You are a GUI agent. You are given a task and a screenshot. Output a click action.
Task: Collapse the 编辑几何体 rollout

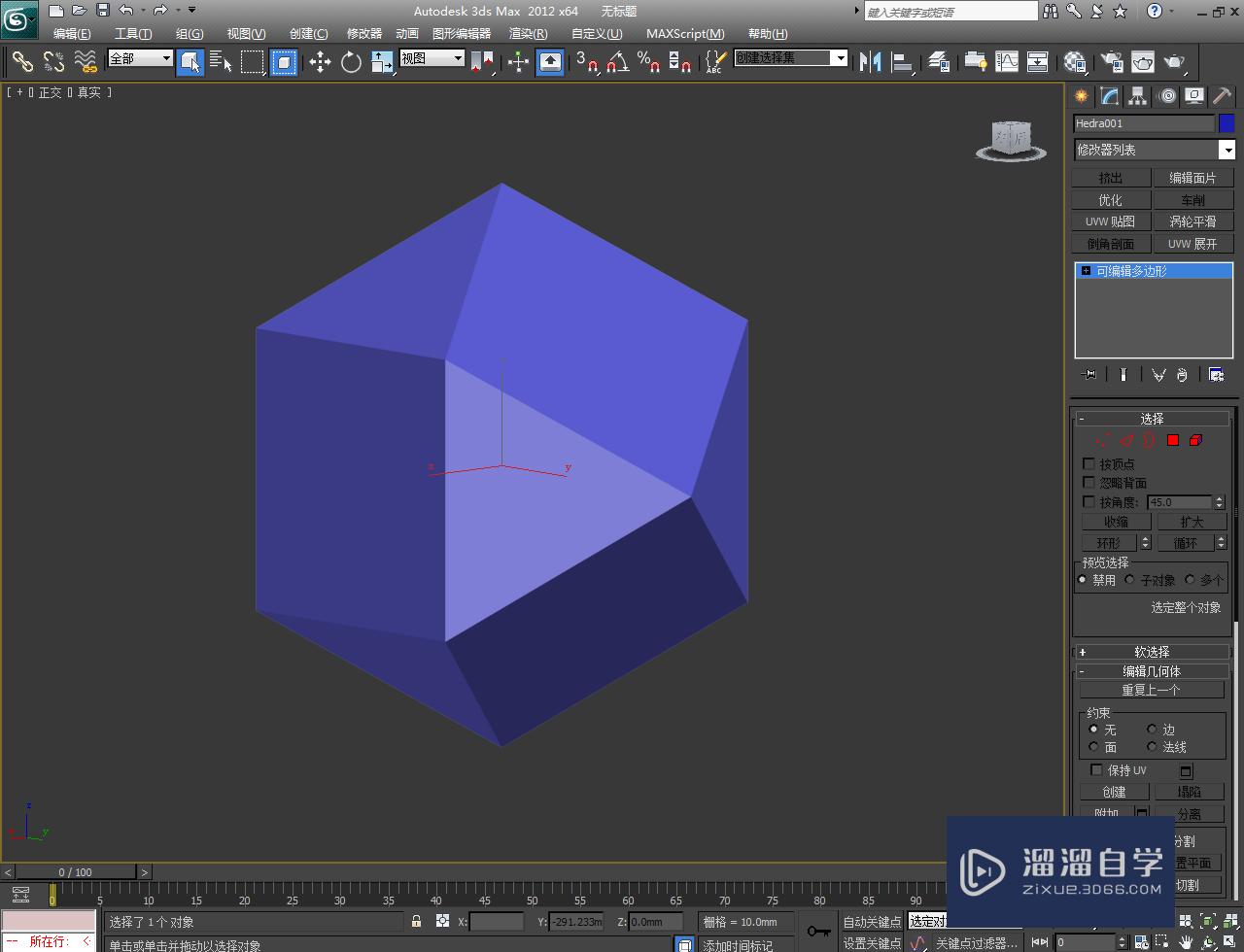1152,671
